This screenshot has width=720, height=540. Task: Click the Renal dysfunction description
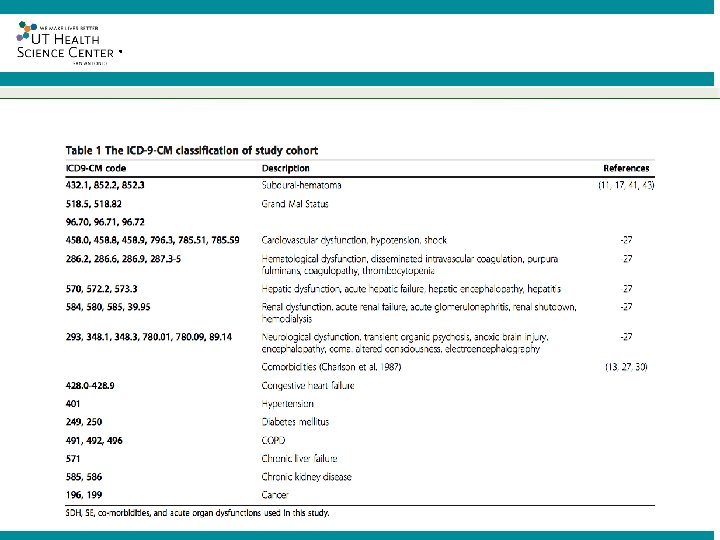(419, 313)
